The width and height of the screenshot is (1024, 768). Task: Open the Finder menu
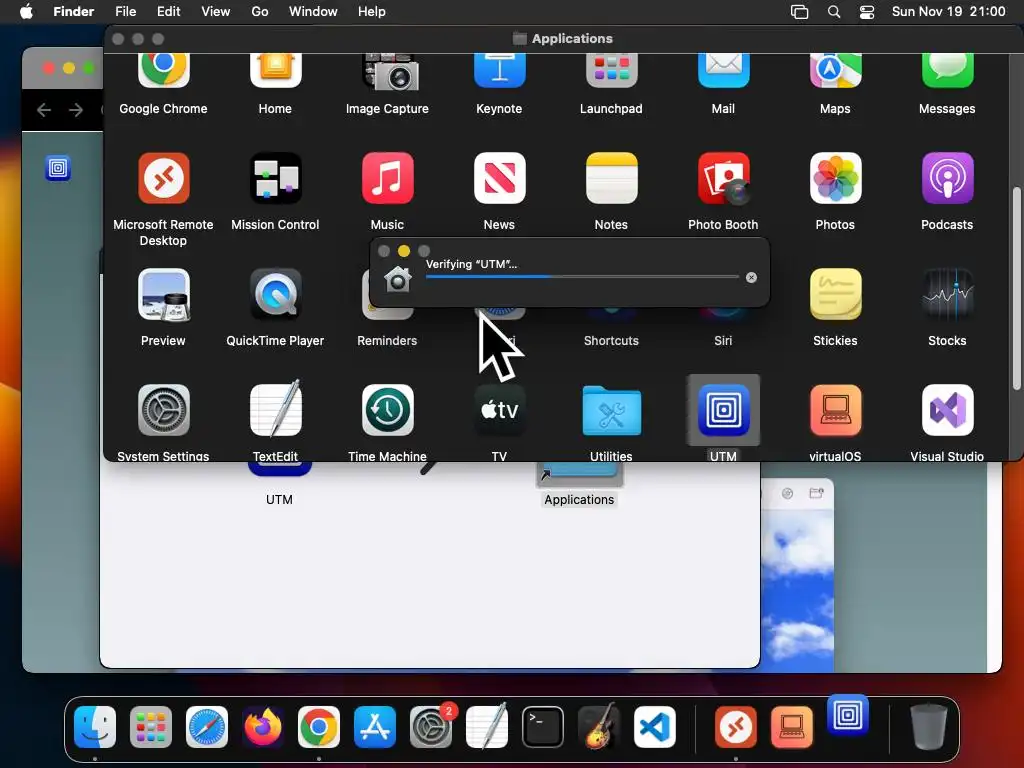tap(73, 12)
